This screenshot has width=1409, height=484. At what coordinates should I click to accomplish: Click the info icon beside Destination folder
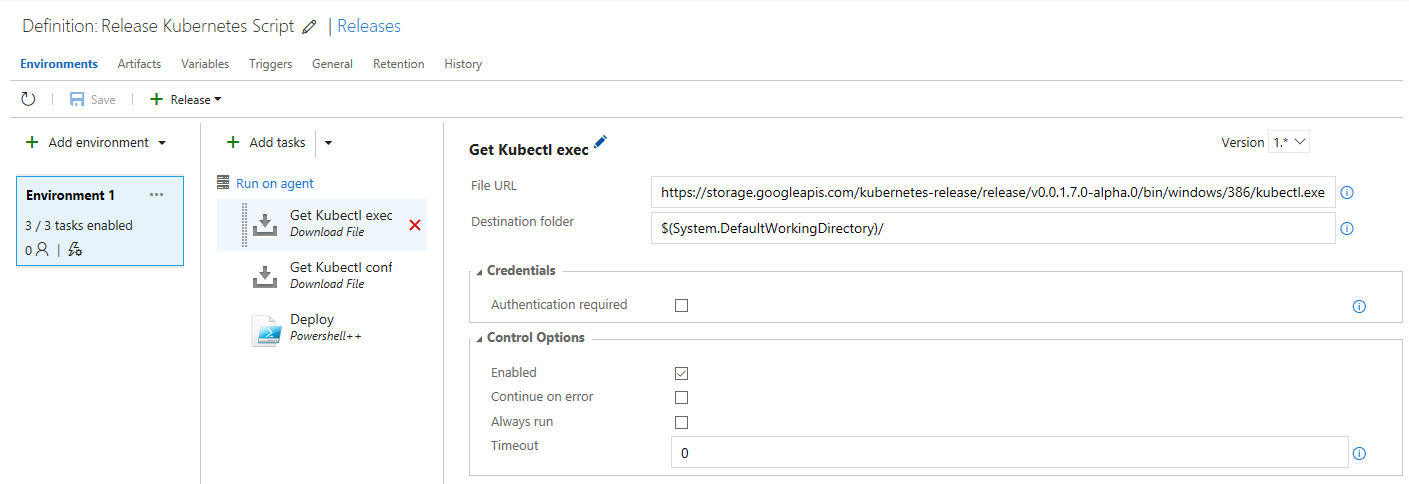click(1346, 229)
